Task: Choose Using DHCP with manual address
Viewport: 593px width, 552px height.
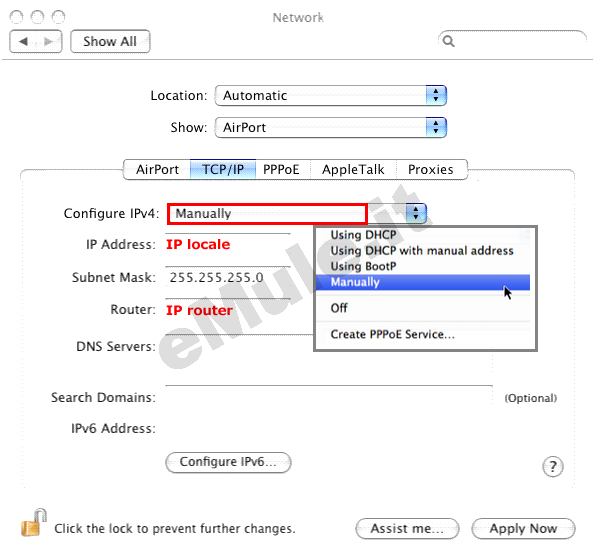Action: point(423,251)
